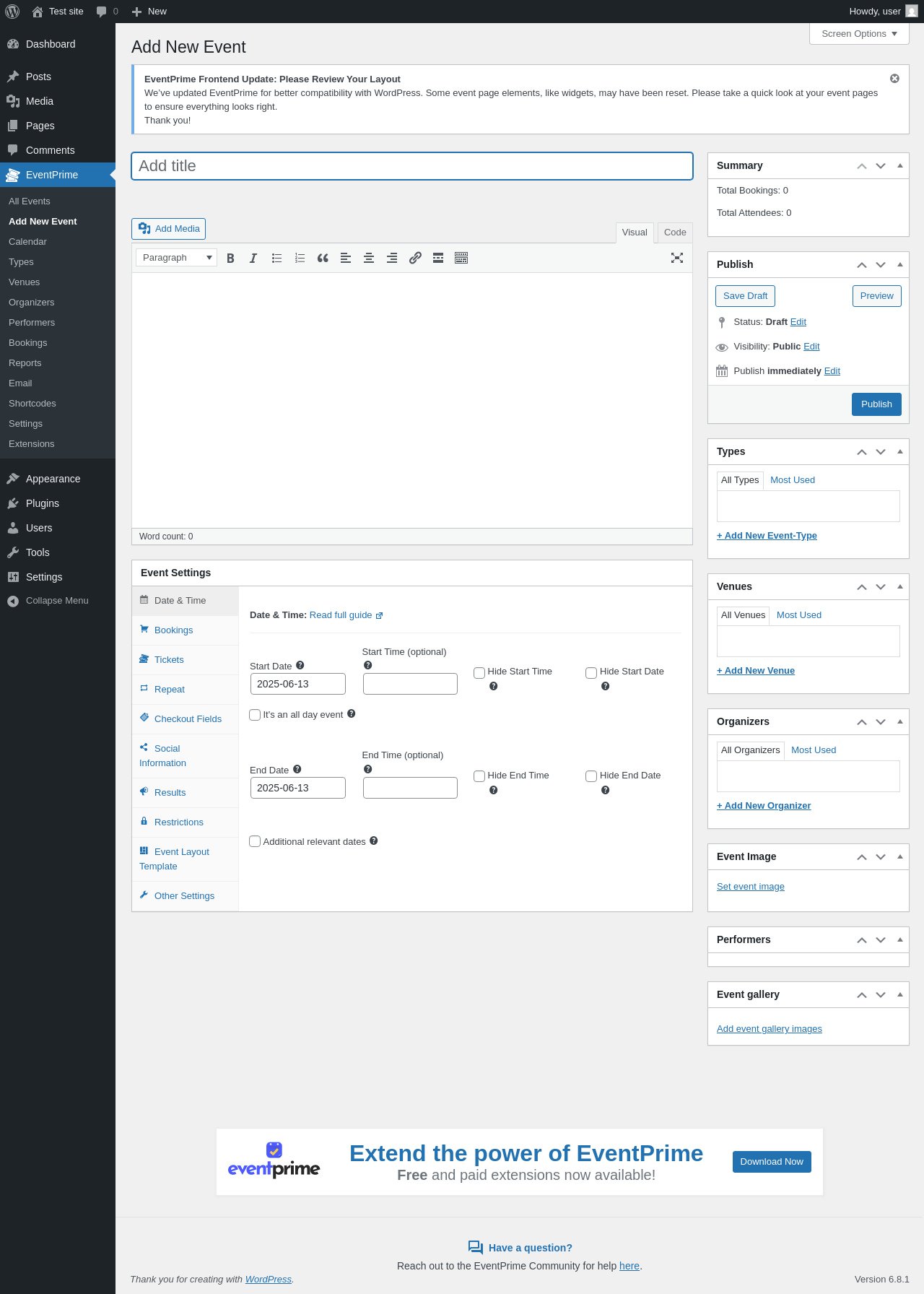The width and height of the screenshot is (924, 1294).
Task: Toggle italic formatting in editor toolbar
Action: click(x=253, y=258)
